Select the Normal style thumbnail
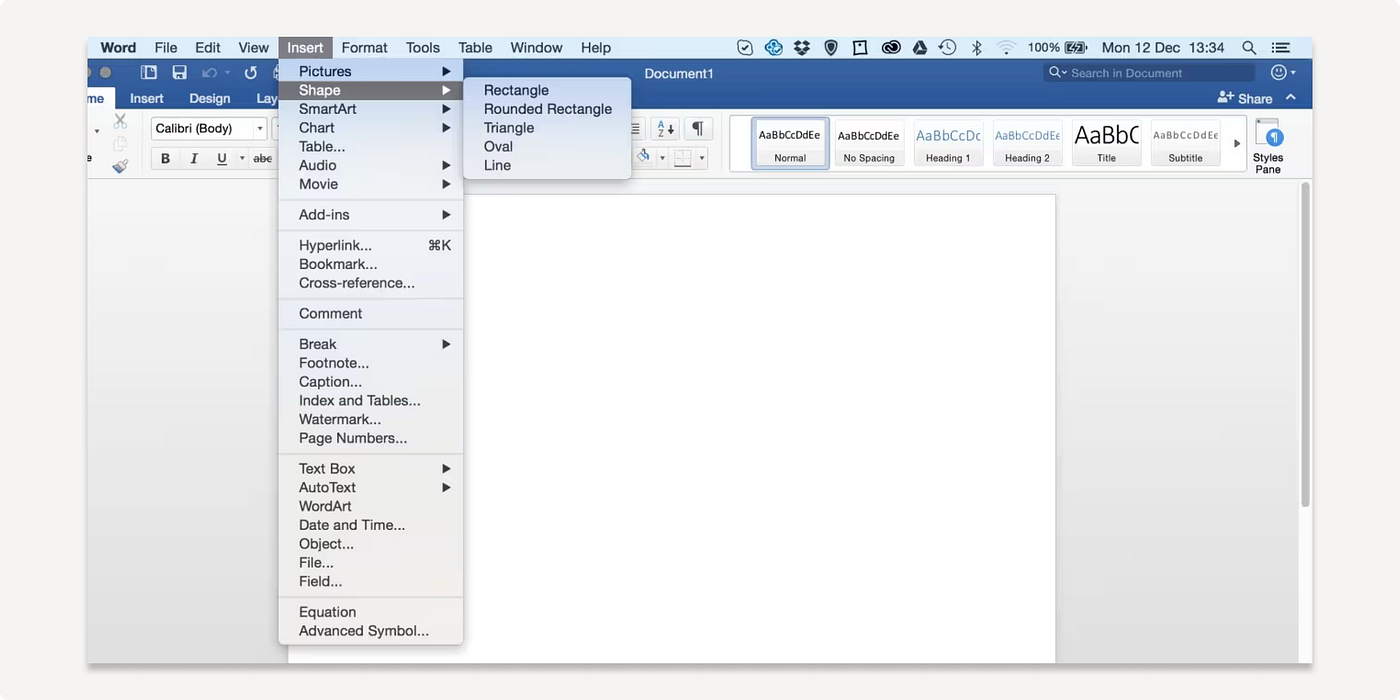Image resolution: width=1400 pixels, height=700 pixels. 790,143
